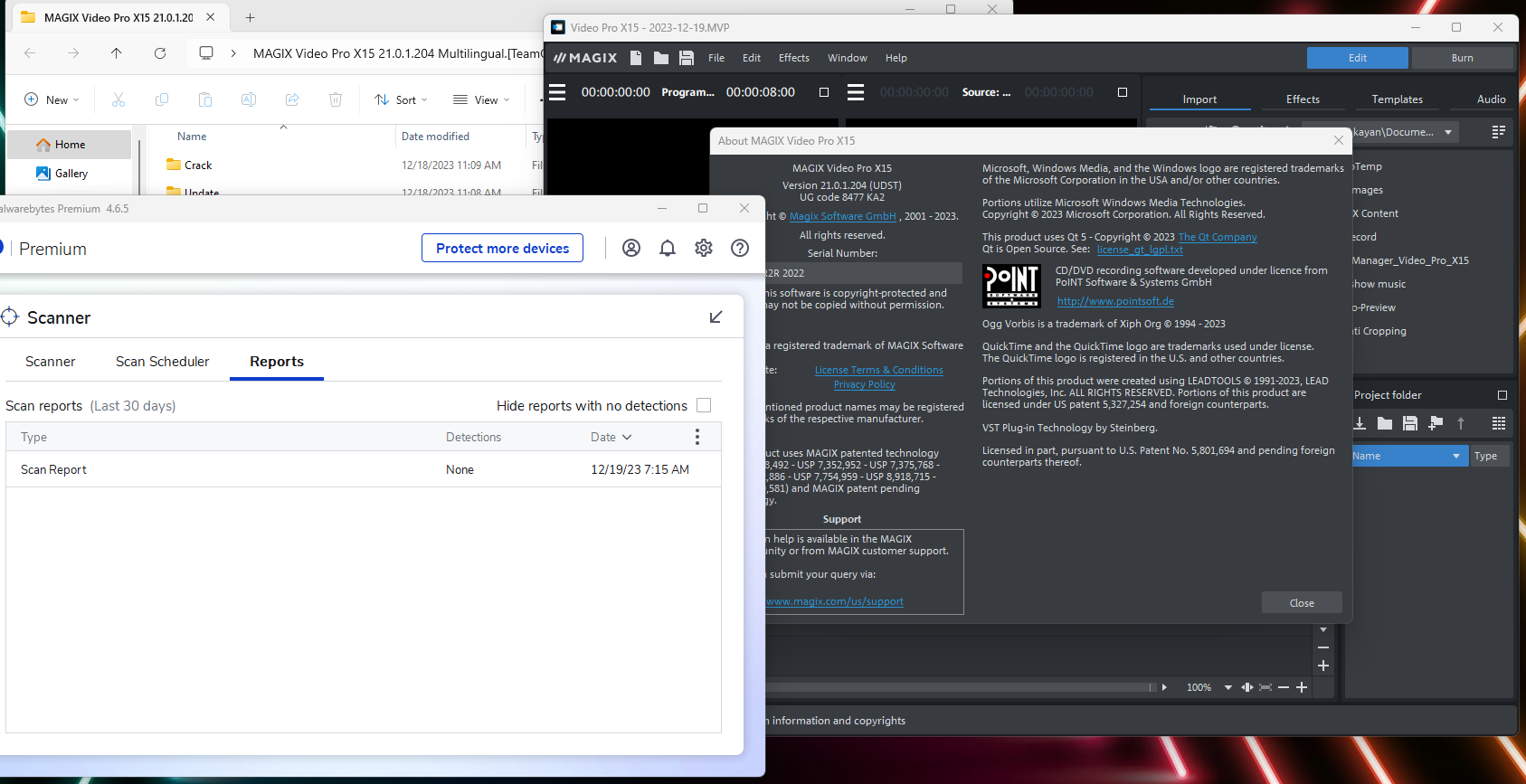This screenshot has height=784, width=1526.
Task: Click the MAGIX open project folder icon
Action: coord(661,58)
